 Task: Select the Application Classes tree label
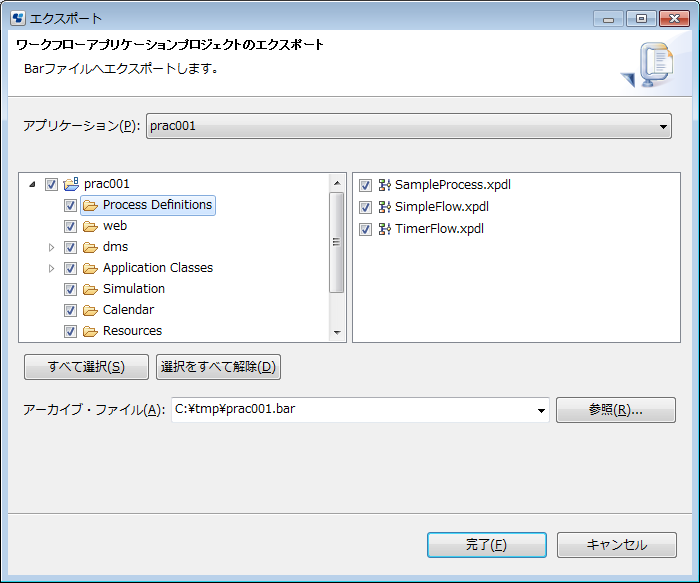coord(158,268)
